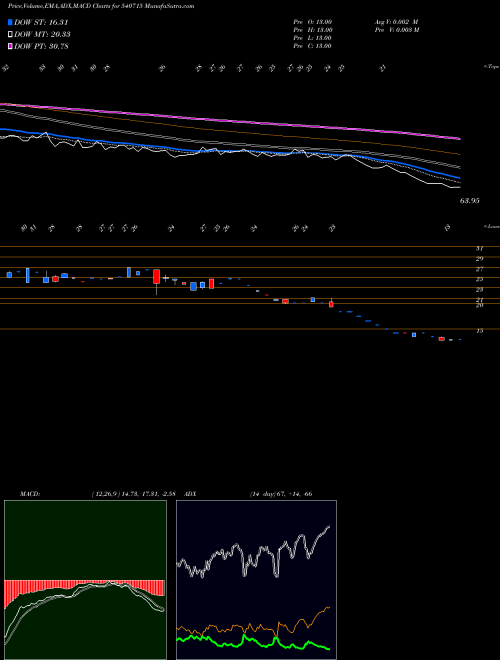
Task: Click price axis label 27
Action: coord(479,269)
